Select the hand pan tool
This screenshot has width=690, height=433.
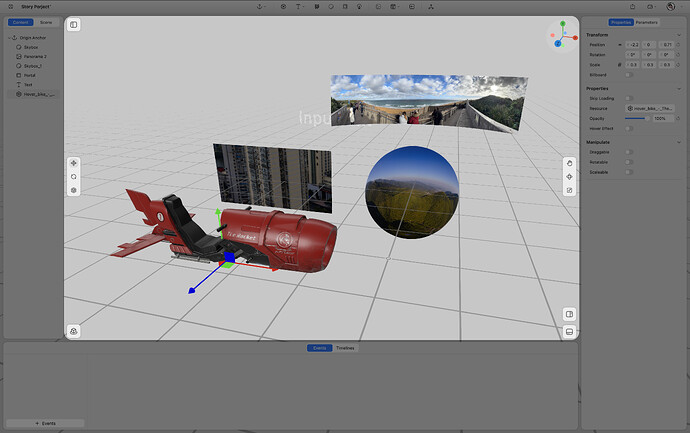click(x=569, y=163)
